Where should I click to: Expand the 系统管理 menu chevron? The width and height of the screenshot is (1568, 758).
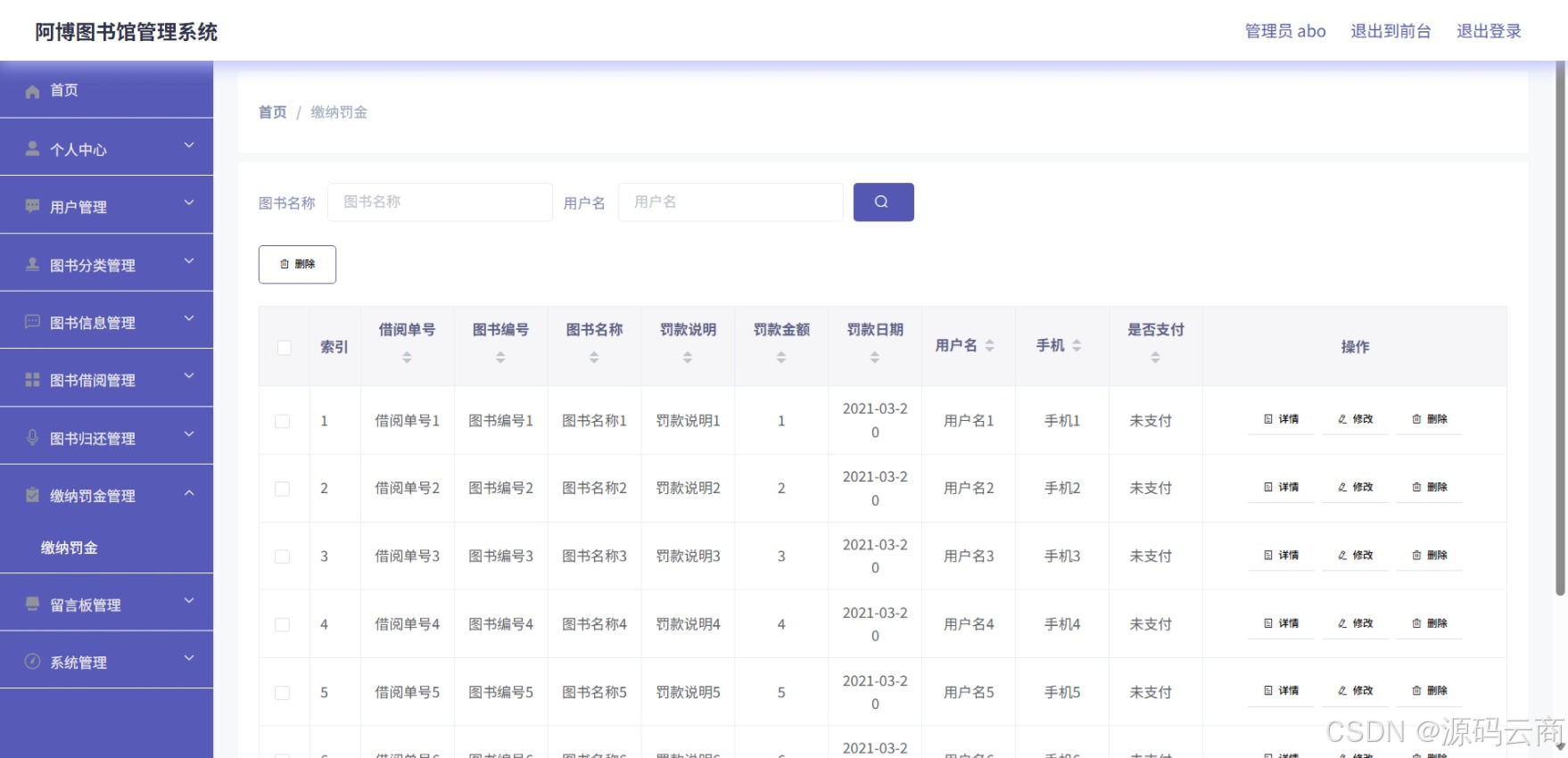(189, 658)
